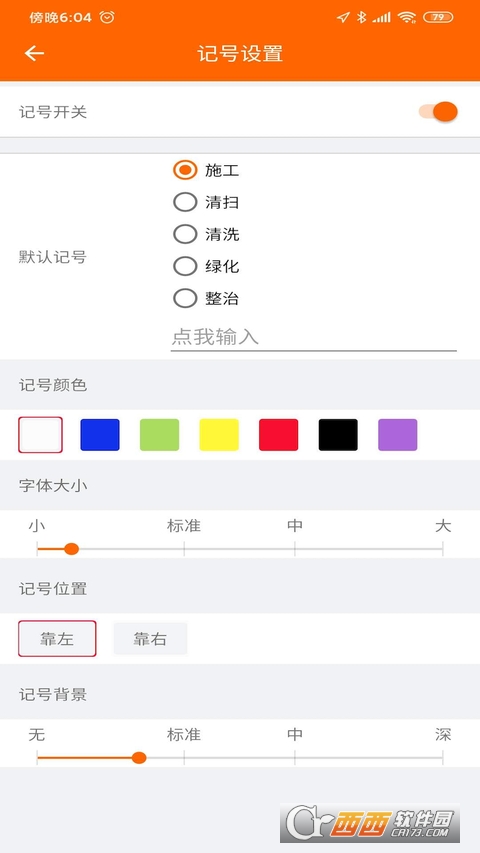Tap the alarm clock status icon

pyautogui.click(x=107, y=17)
